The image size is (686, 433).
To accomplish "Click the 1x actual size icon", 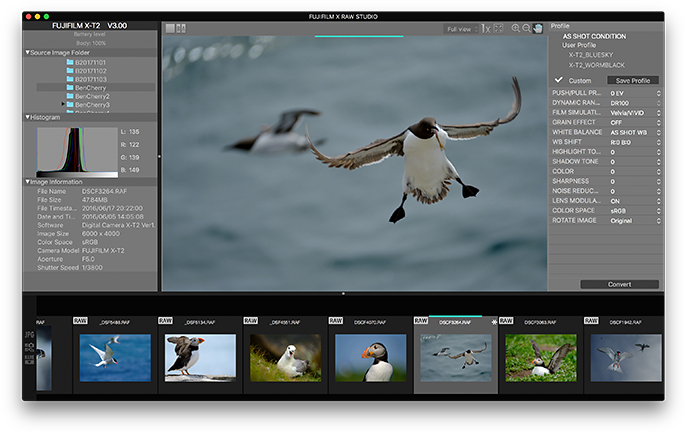I will click(x=485, y=29).
